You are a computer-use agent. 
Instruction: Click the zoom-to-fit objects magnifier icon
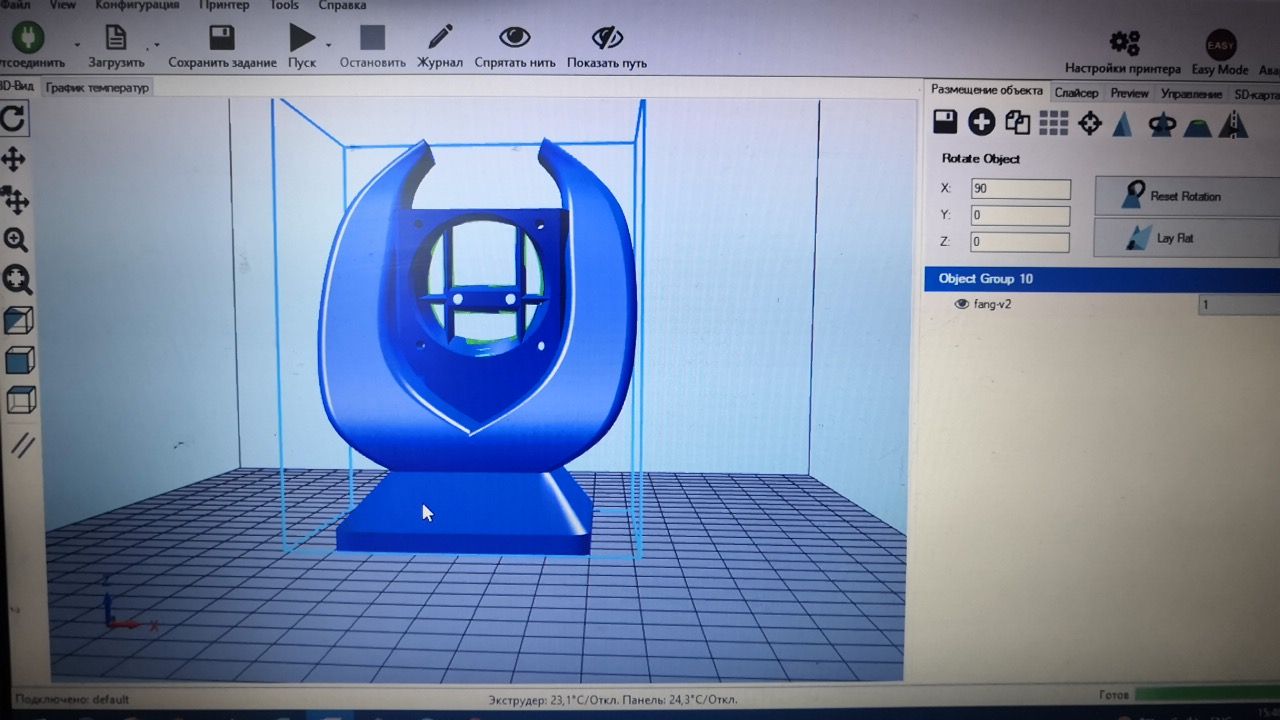pyautogui.click(x=17, y=279)
